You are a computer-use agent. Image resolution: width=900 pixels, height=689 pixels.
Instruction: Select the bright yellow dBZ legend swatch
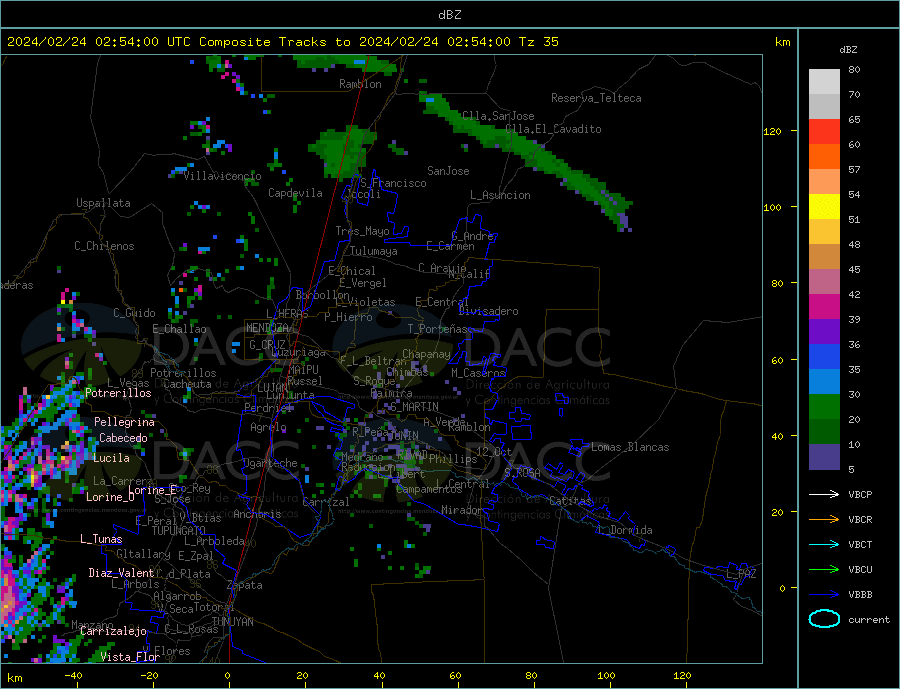824,207
